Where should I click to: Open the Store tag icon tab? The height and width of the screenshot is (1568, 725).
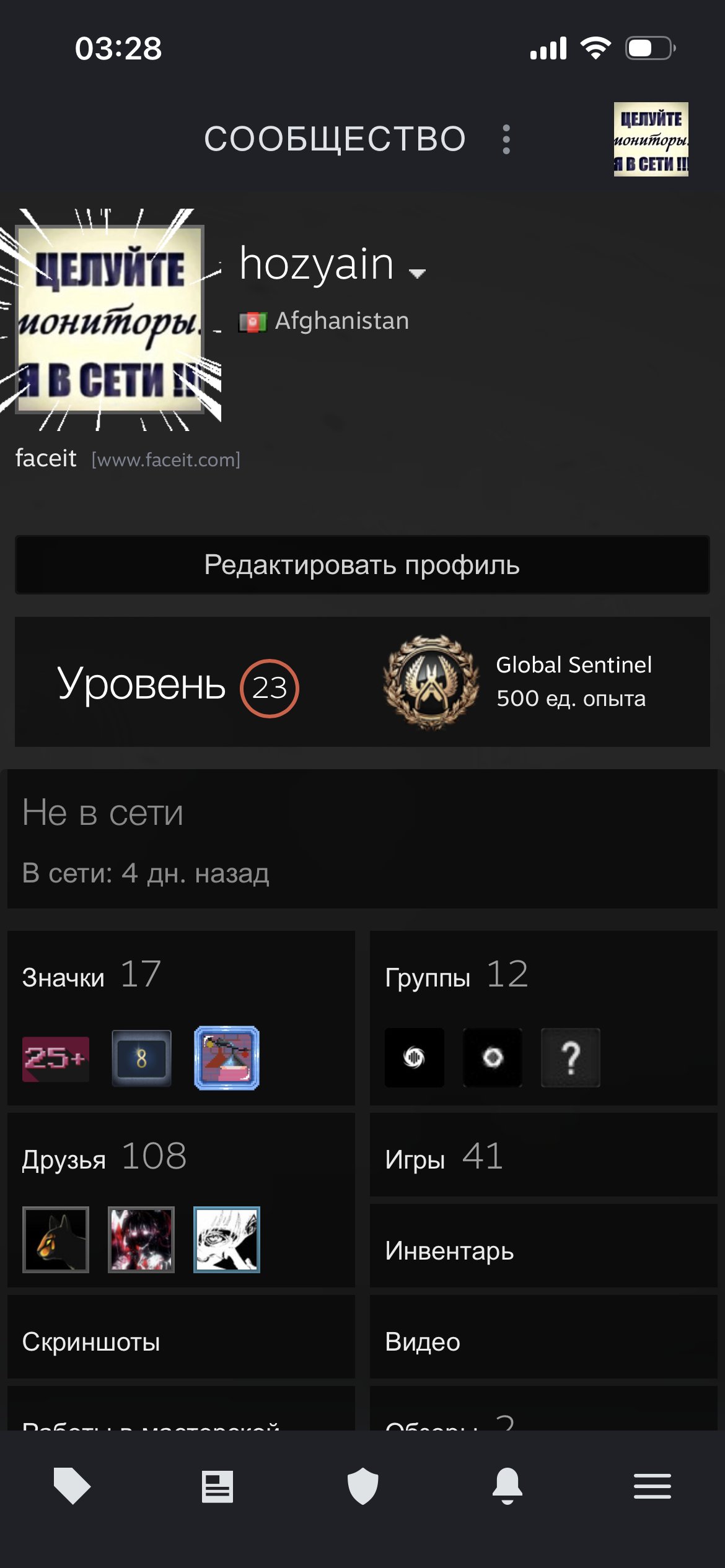pos(72,1486)
